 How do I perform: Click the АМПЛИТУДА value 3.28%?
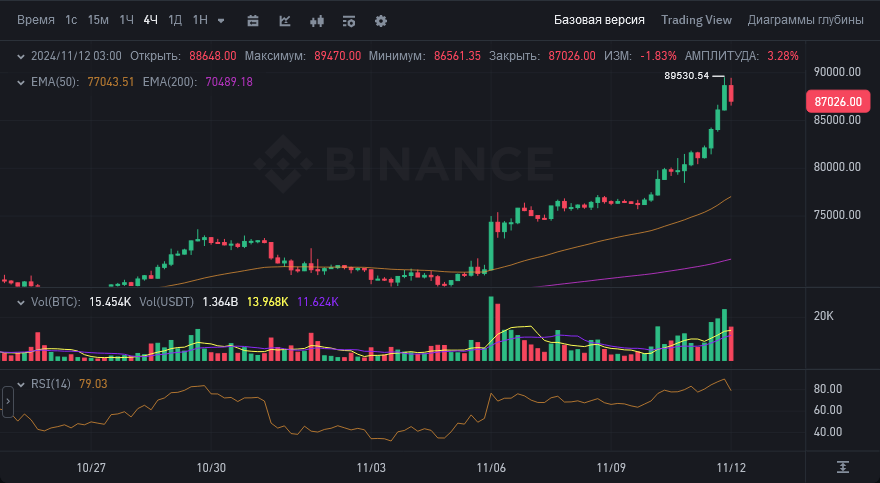coord(783,56)
